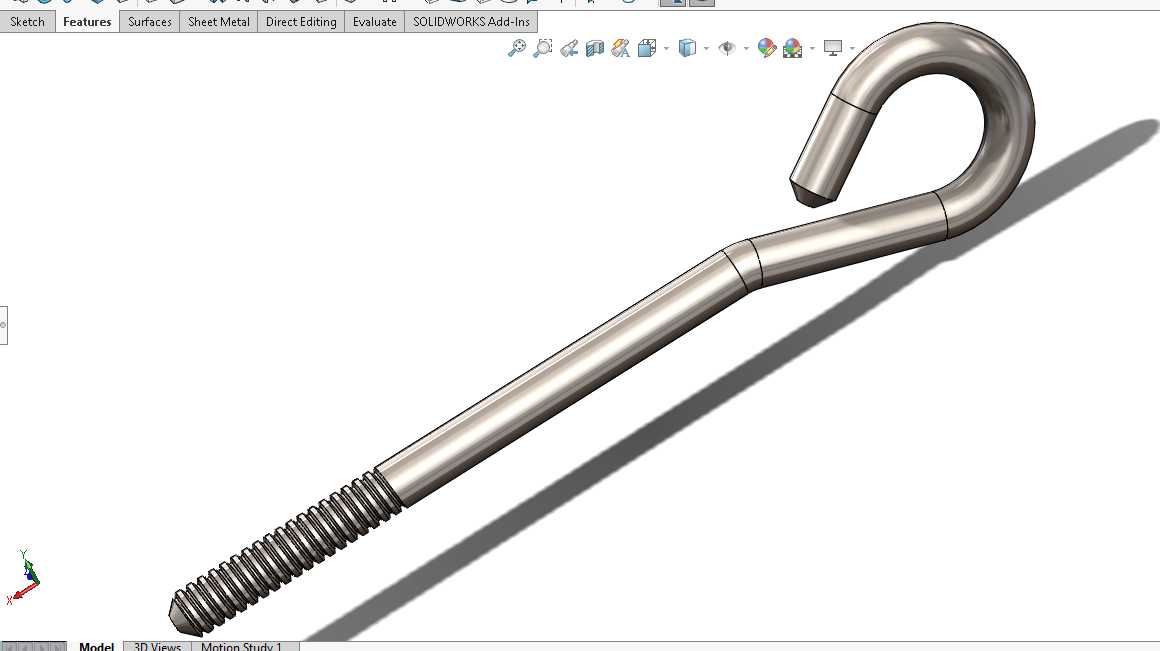The height and width of the screenshot is (651, 1160).
Task: Open the Direct Editing tab
Action: [x=301, y=21]
